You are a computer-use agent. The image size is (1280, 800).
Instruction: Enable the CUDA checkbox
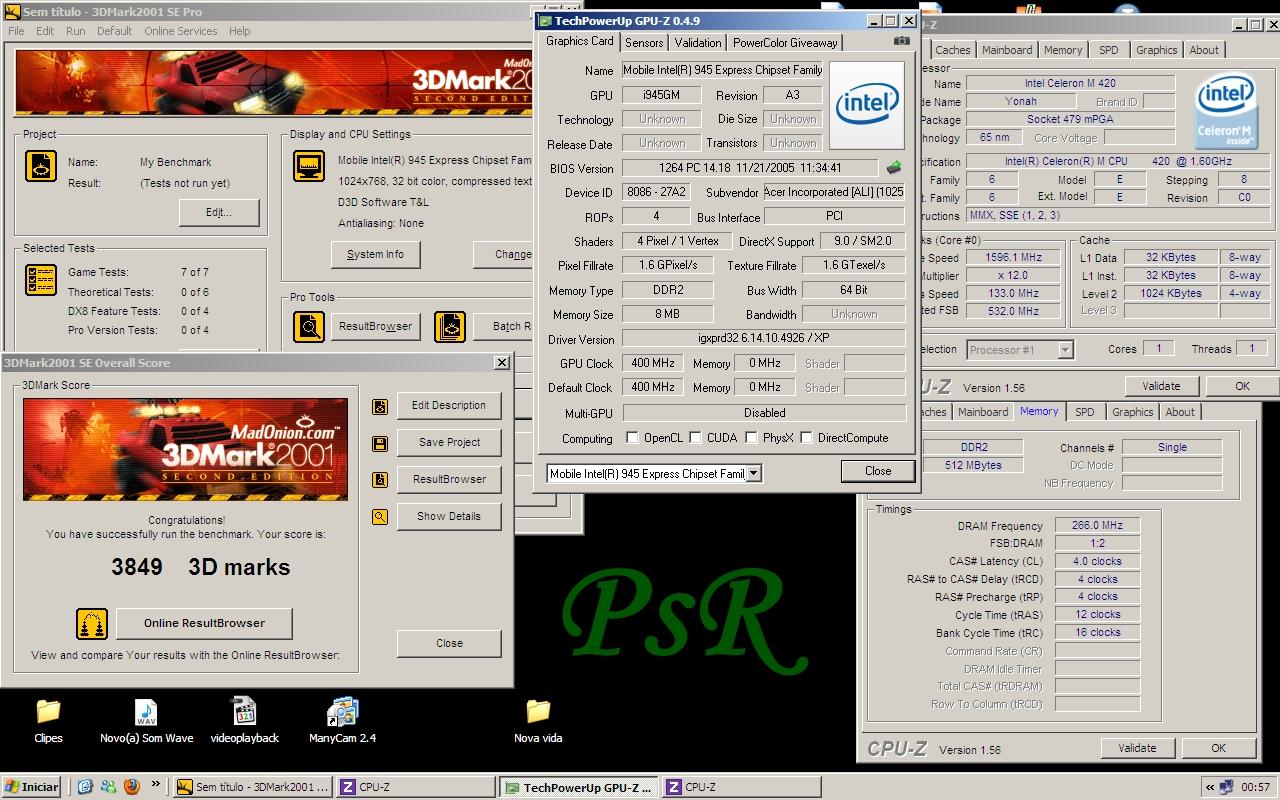coord(695,438)
